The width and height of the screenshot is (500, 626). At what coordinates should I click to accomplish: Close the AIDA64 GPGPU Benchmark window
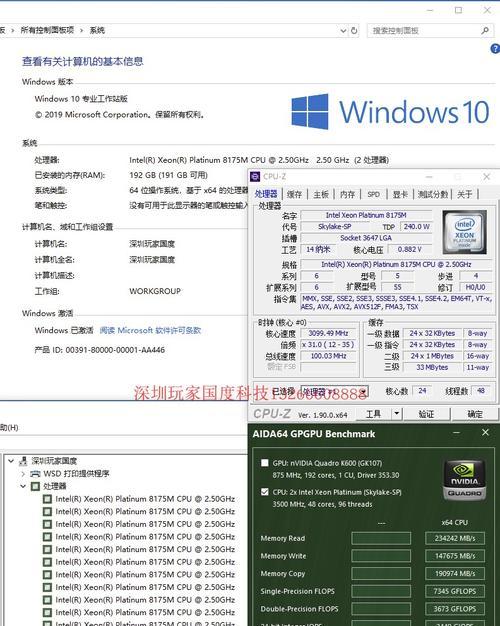pyautogui.click(x=485, y=433)
